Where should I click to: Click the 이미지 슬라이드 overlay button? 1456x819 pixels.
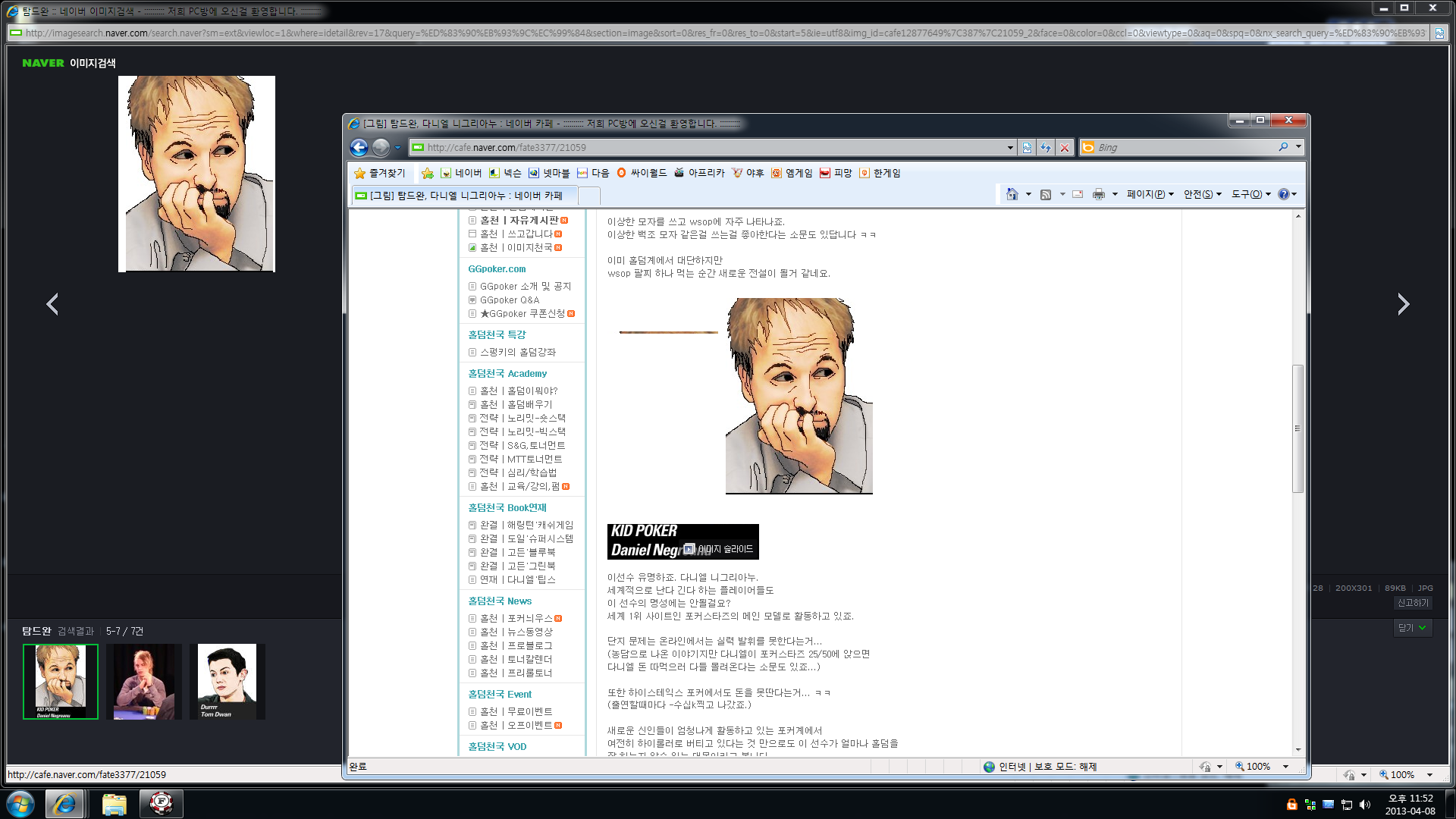pyautogui.click(x=718, y=549)
